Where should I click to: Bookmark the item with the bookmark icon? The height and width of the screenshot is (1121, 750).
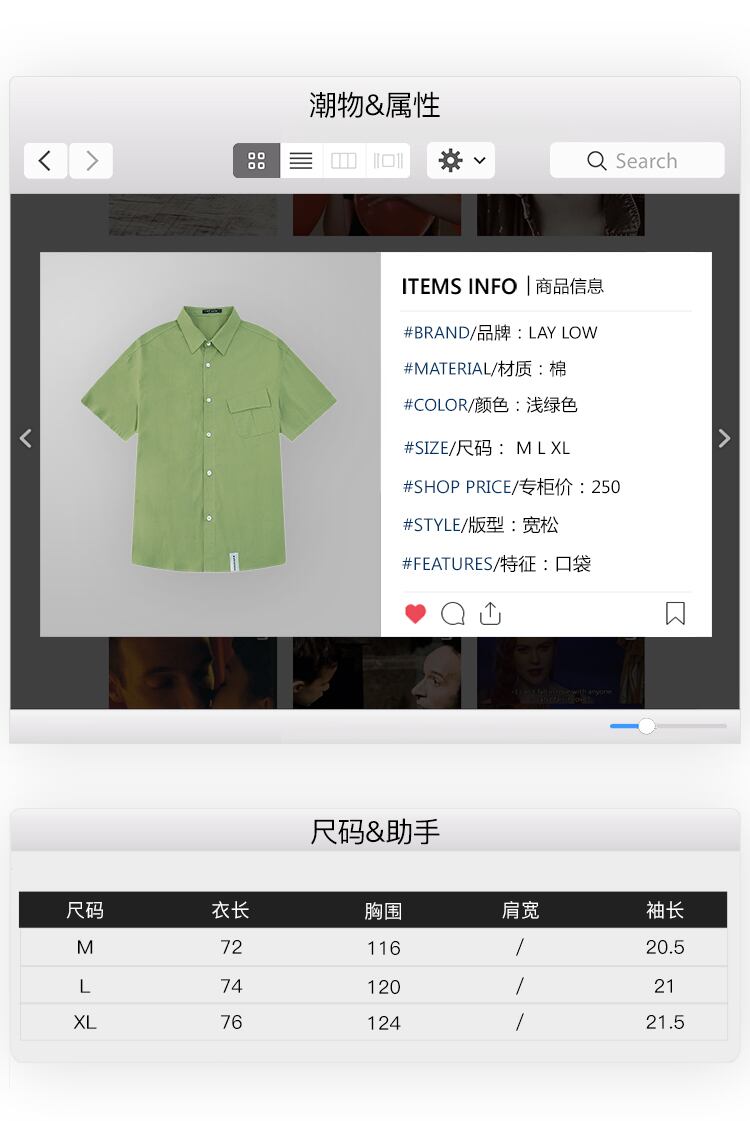click(675, 613)
